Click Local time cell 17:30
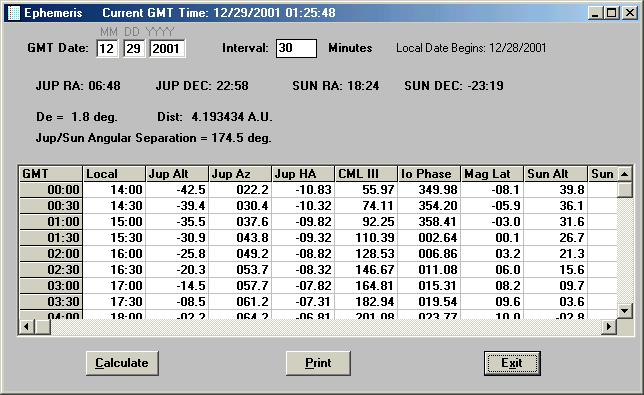This screenshot has width=644, height=395. tap(114, 302)
